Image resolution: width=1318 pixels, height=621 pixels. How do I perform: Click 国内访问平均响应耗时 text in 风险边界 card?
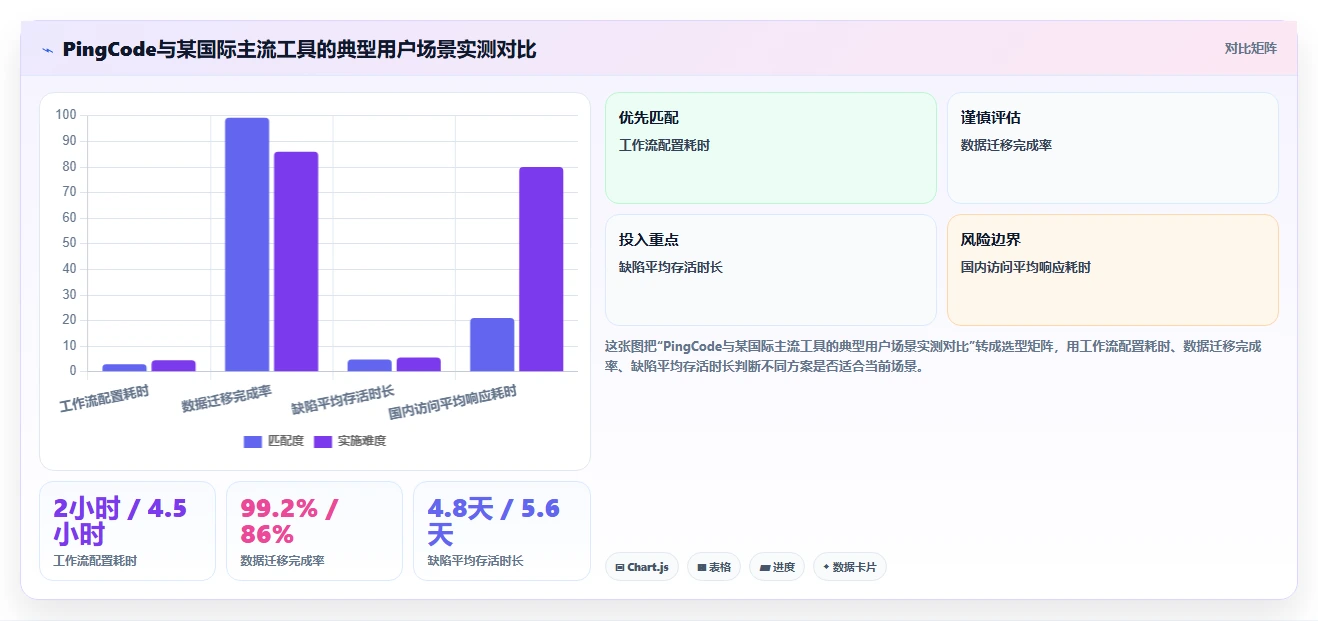tap(1026, 267)
